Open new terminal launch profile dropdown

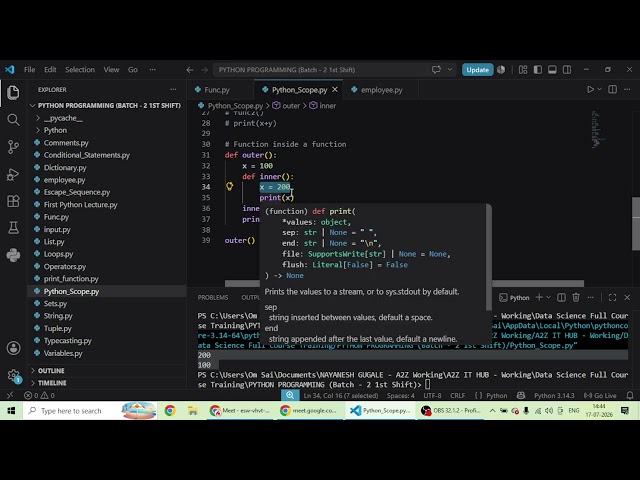pyautogui.click(x=548, y=298)
